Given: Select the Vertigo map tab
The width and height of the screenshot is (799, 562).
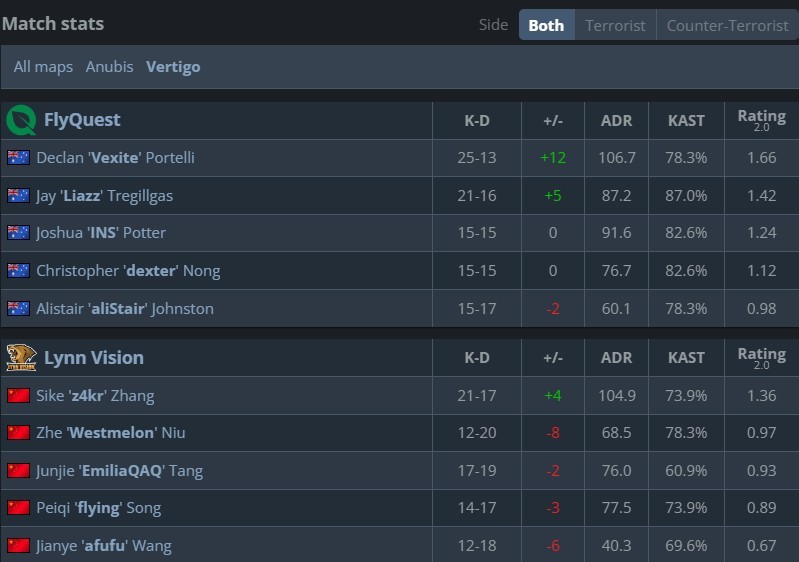Looking at the screenshot, I should pos(173,67).
